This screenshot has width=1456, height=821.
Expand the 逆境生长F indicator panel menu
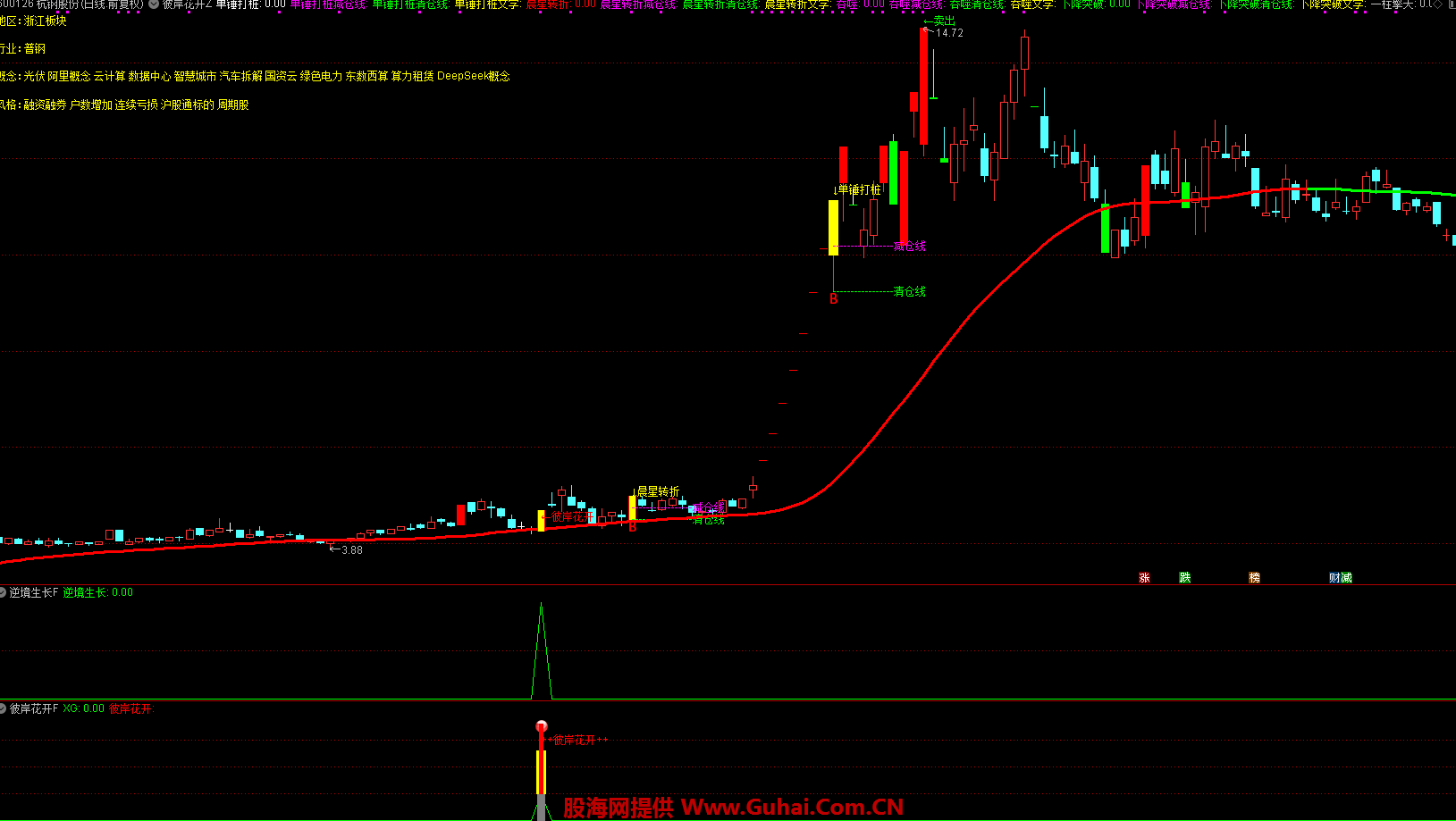point(4,592)
